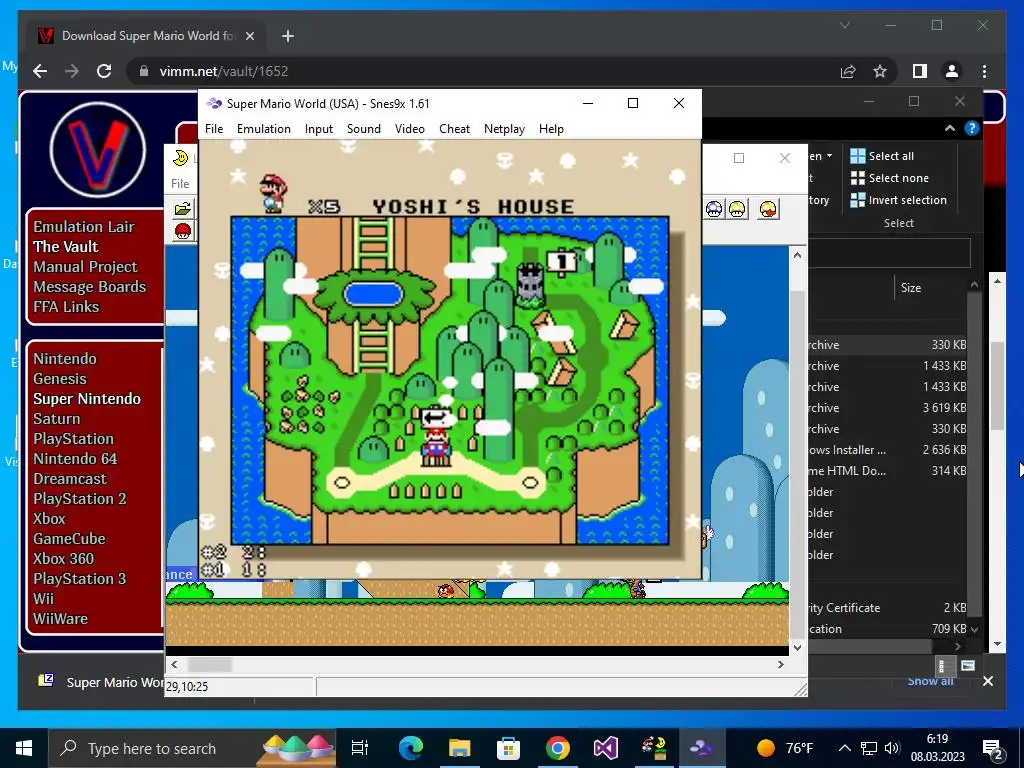Select the file row sized 3 619 KB
1024x768 pixels.
(x=888, y=408)
